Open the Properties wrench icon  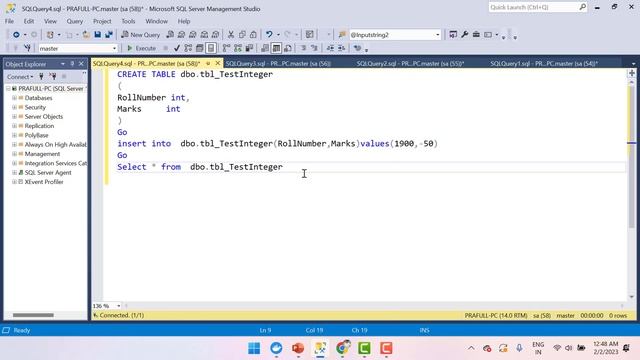pyautogui.click(x=464, y=35)
